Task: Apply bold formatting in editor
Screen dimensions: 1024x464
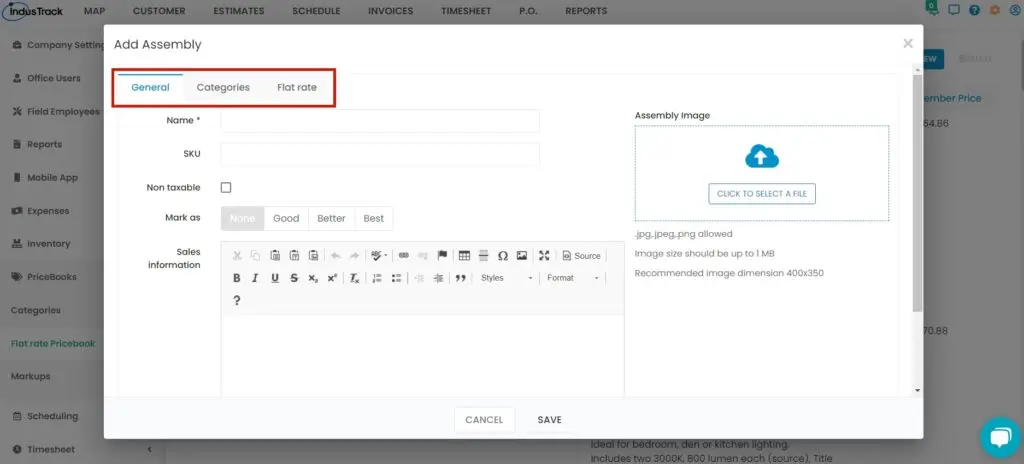Action: [237, 278]
